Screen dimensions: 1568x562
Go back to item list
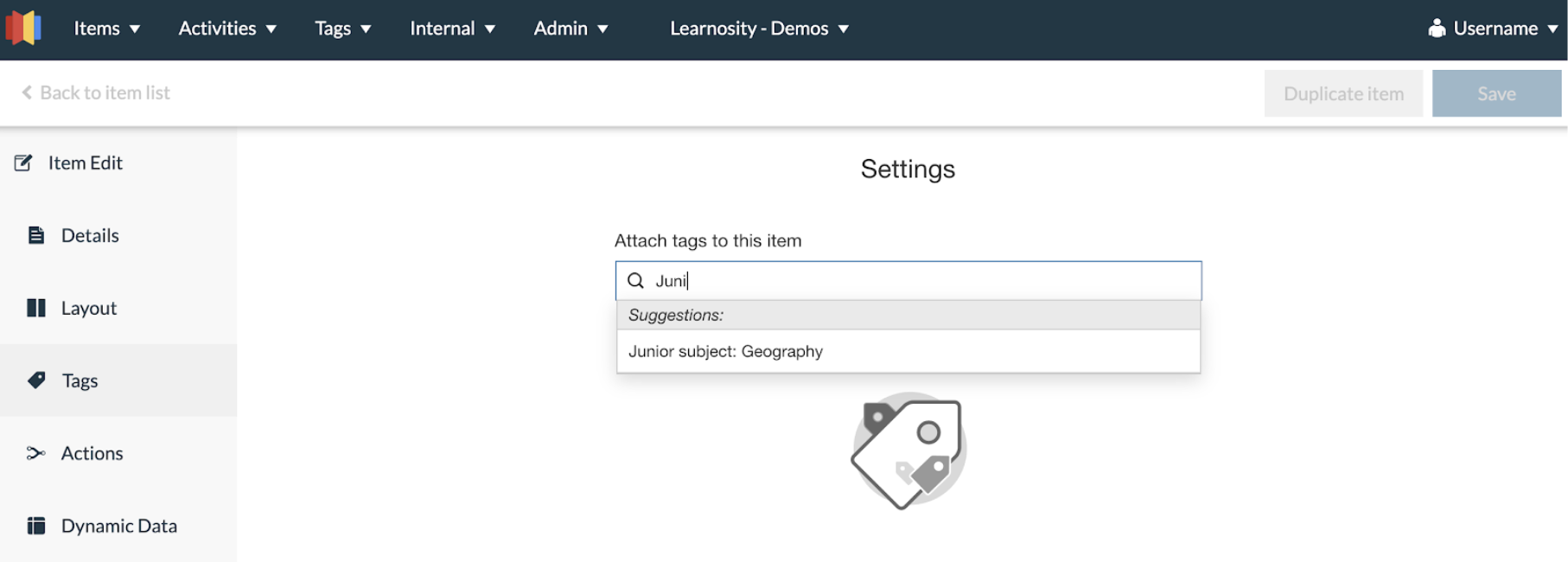pos(96,93)
